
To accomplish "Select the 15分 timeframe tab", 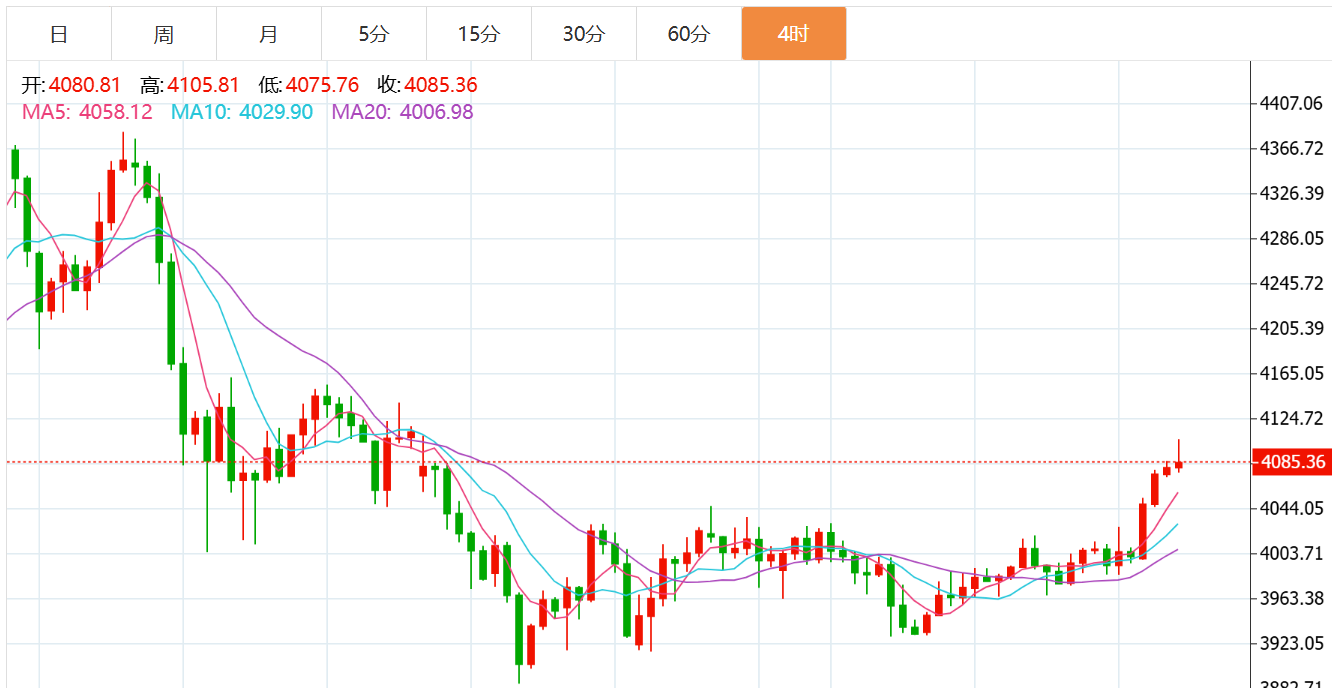I will (x=479, y=34).
